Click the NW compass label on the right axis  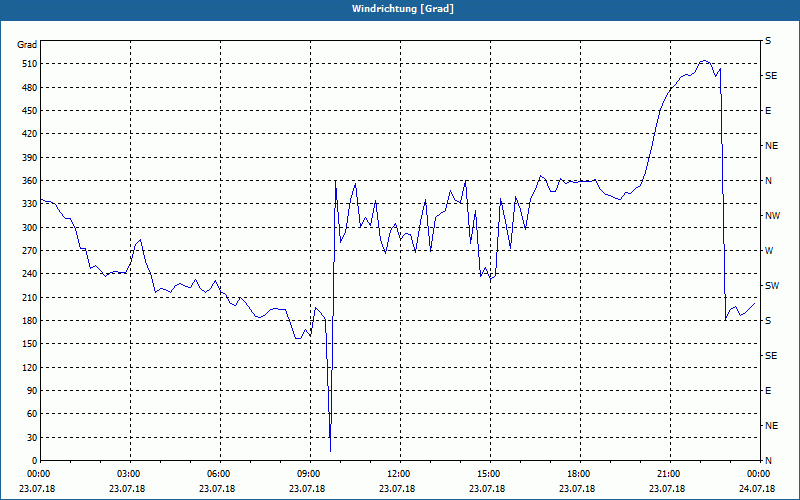[772, 216]
